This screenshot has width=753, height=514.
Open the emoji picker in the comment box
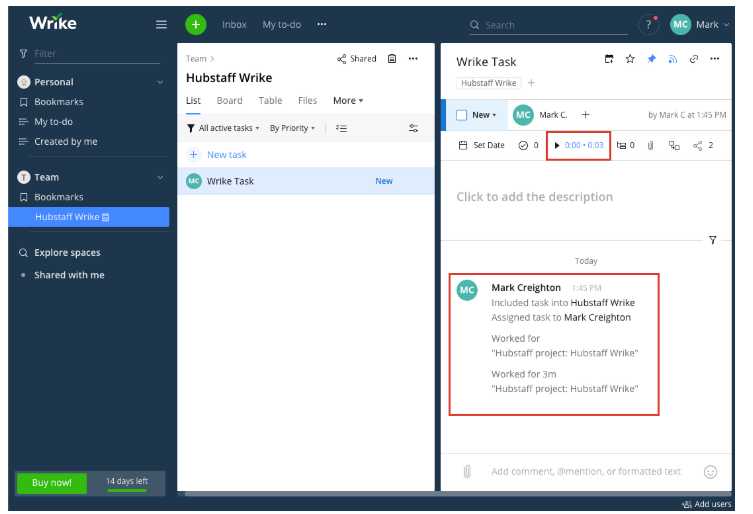coord(711,471)
